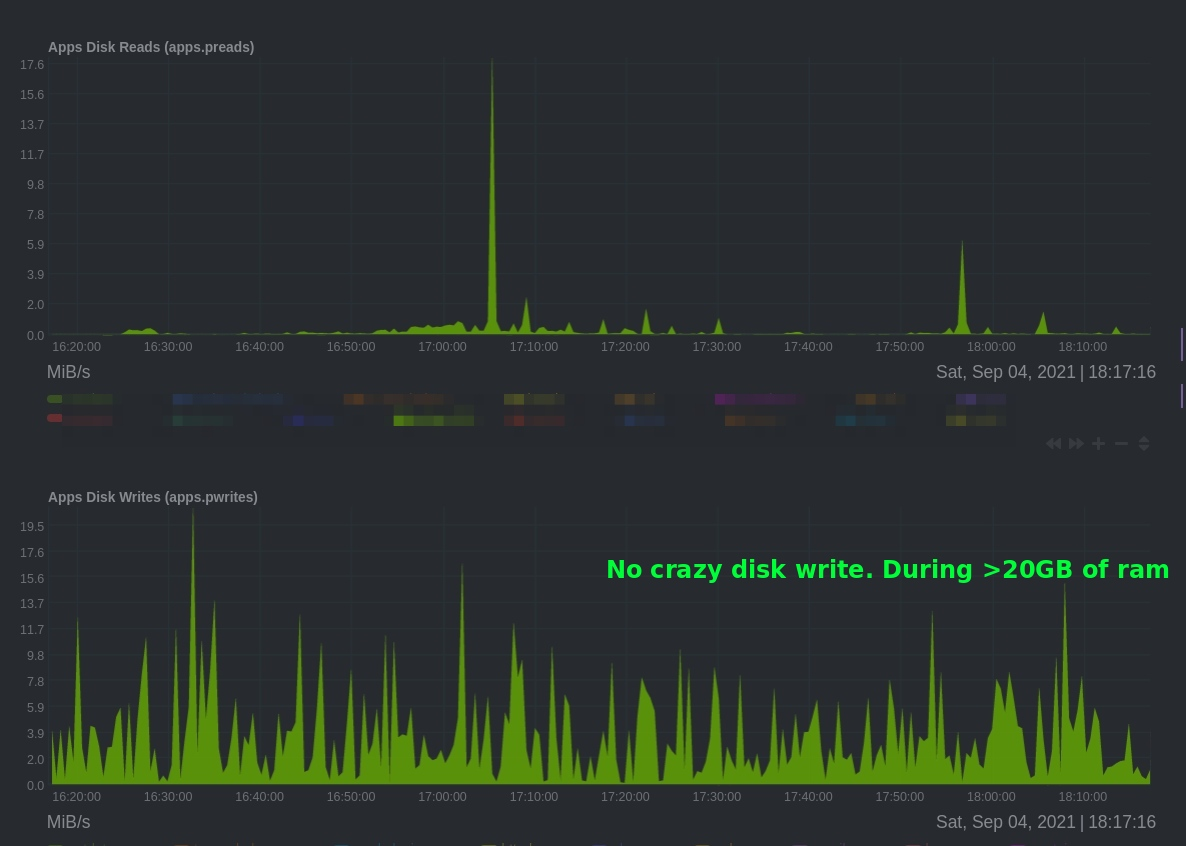Click the green dot marker in the reads legend

pyautogui.click(x=54, y=399)
